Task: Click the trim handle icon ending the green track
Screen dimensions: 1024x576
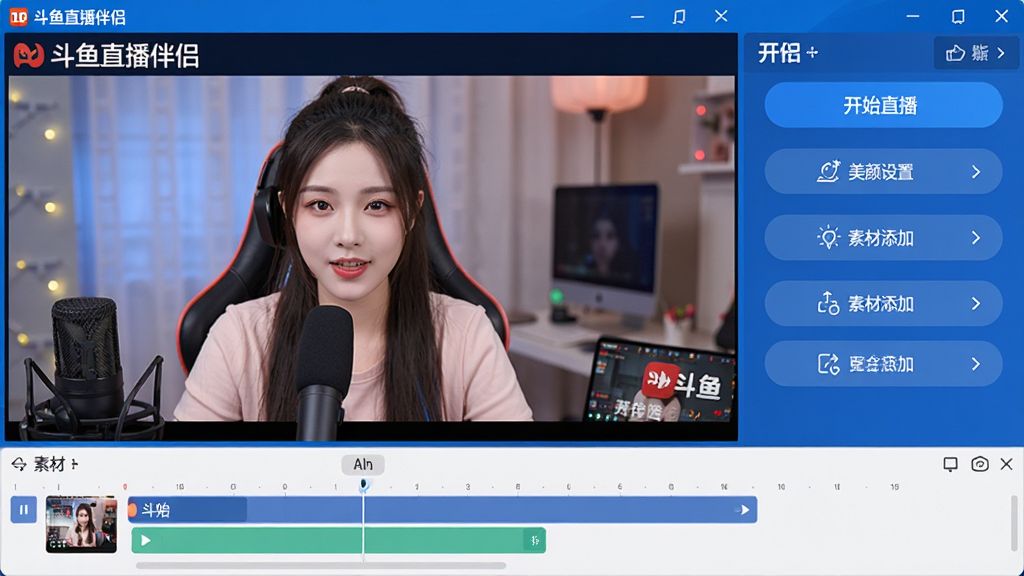Action: click(534, 541)
